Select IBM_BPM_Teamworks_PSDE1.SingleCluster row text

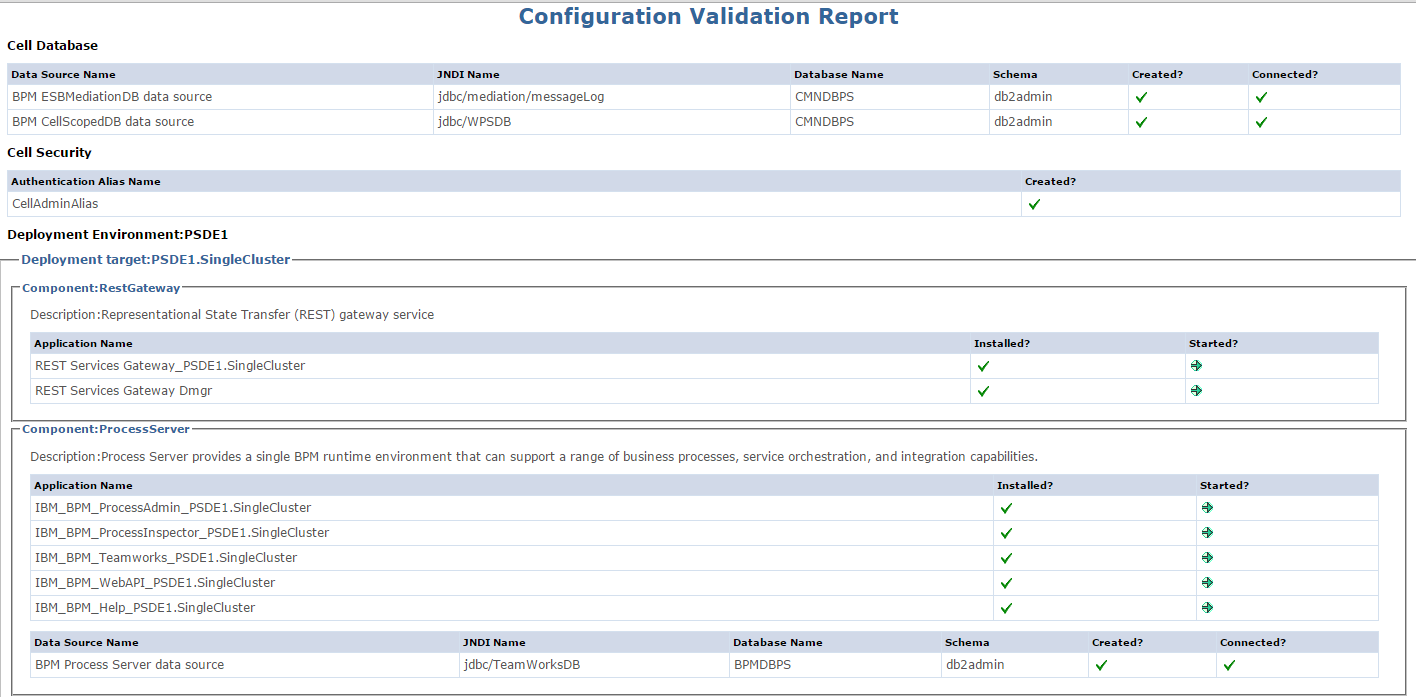pyautogui.click(x=166, y=558)
